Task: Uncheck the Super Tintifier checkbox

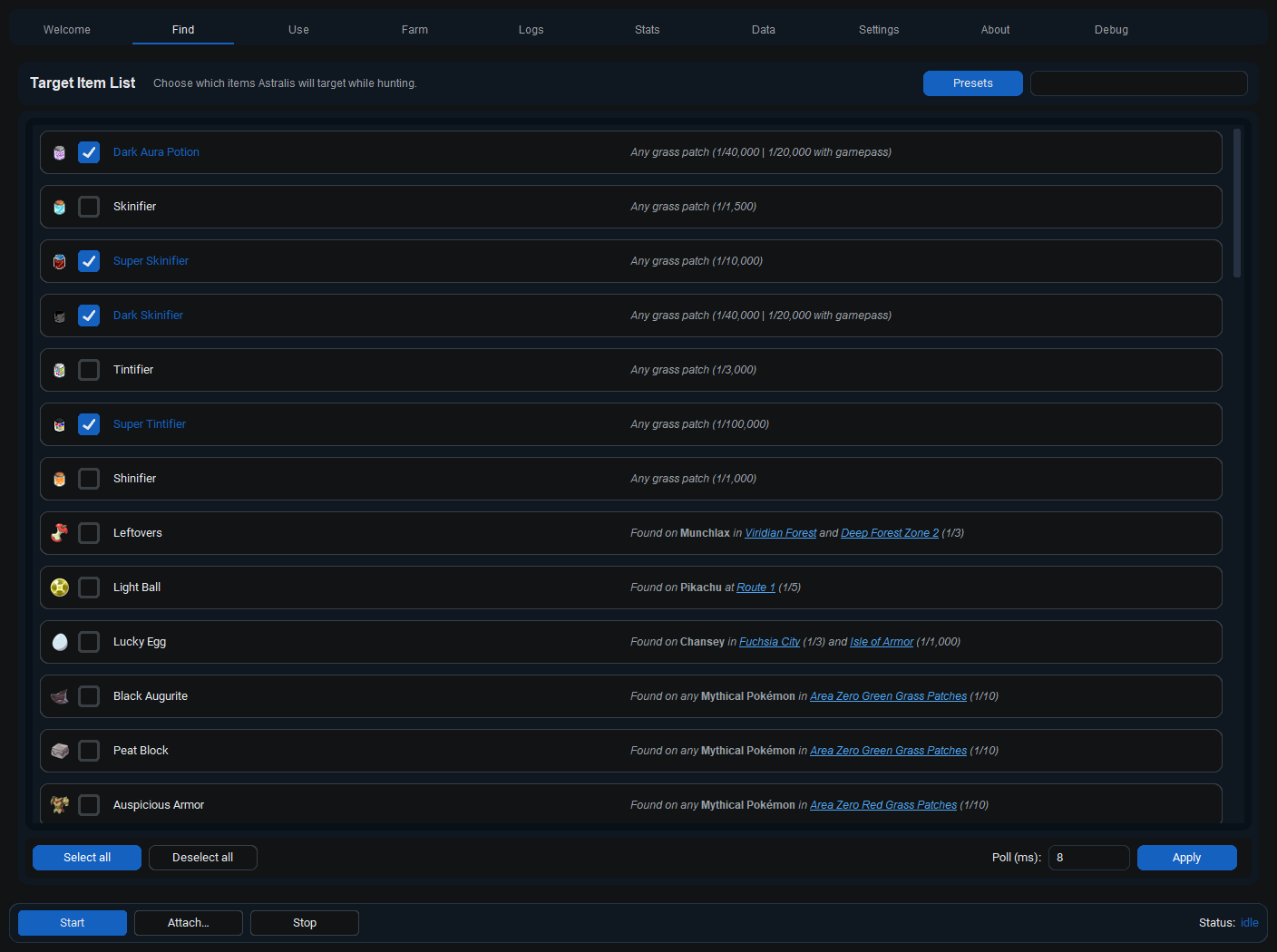Action: point(89,424)
